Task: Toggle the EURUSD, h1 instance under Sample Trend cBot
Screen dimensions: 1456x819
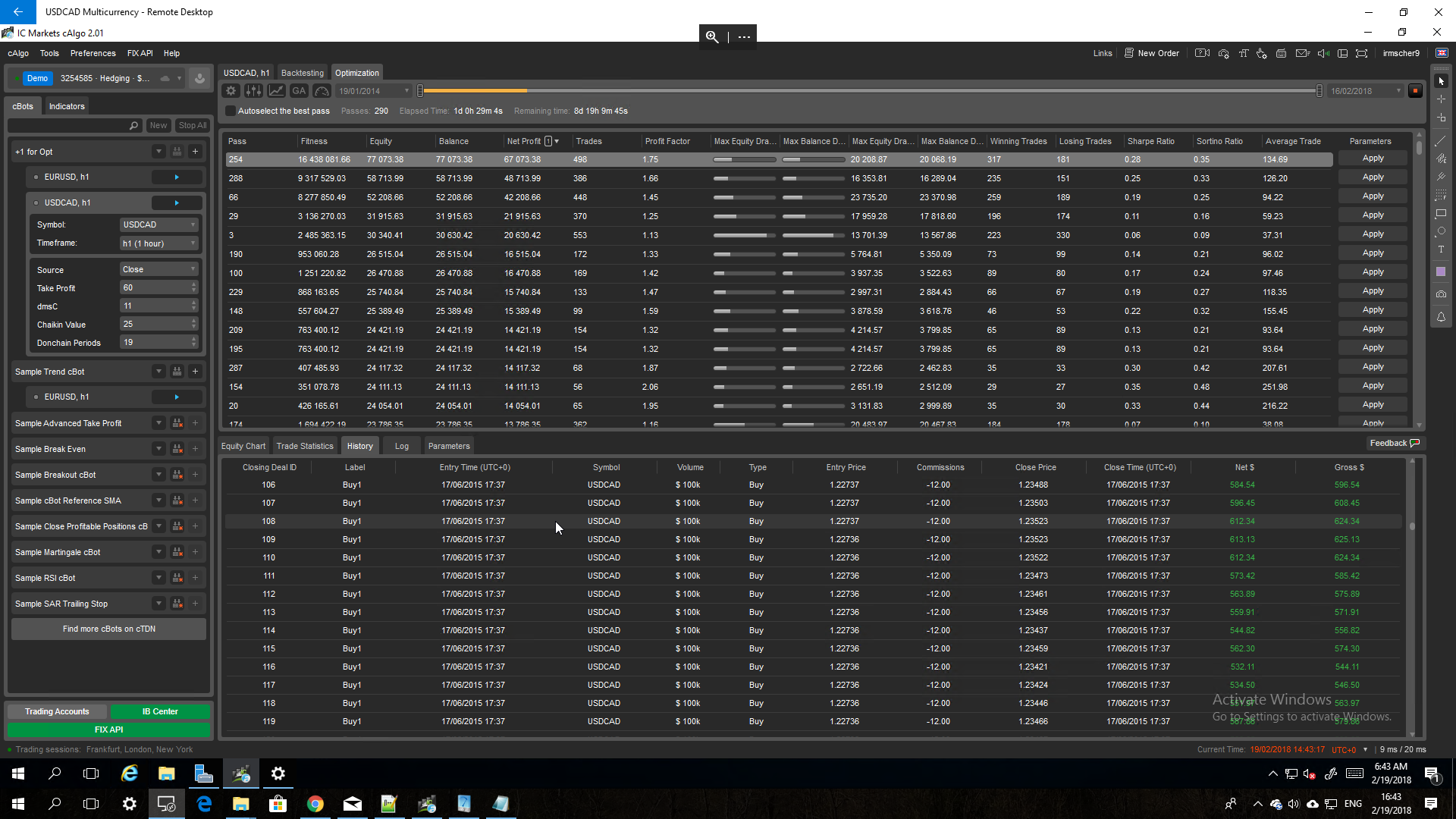Action: click(36, 397)
